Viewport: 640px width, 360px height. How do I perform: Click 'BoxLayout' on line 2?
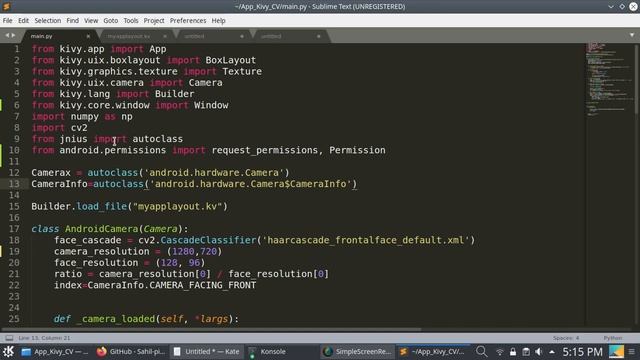(x=231, y=60)
